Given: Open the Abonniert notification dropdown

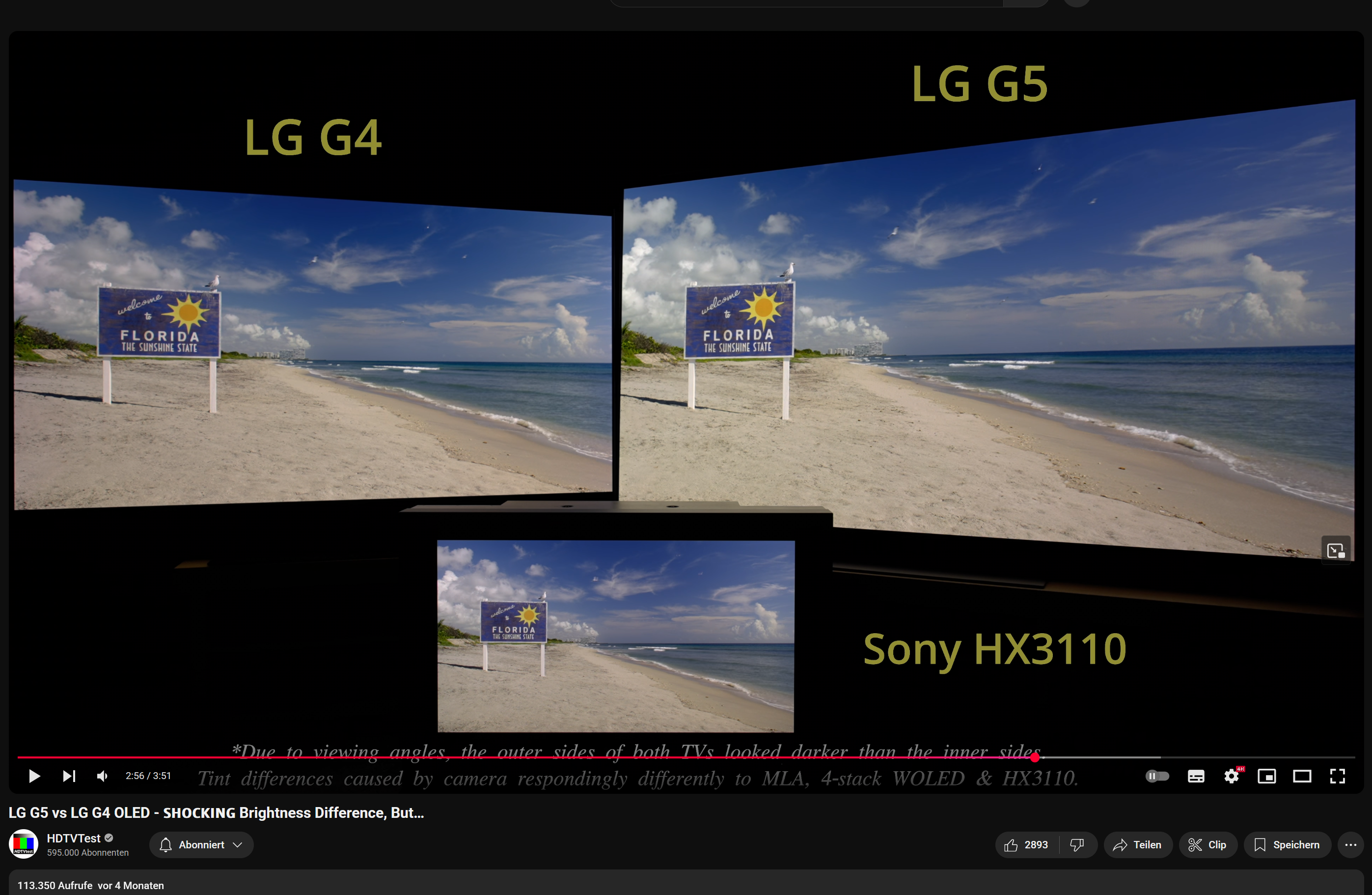Looking at the screenshot, I should point(201,845).
